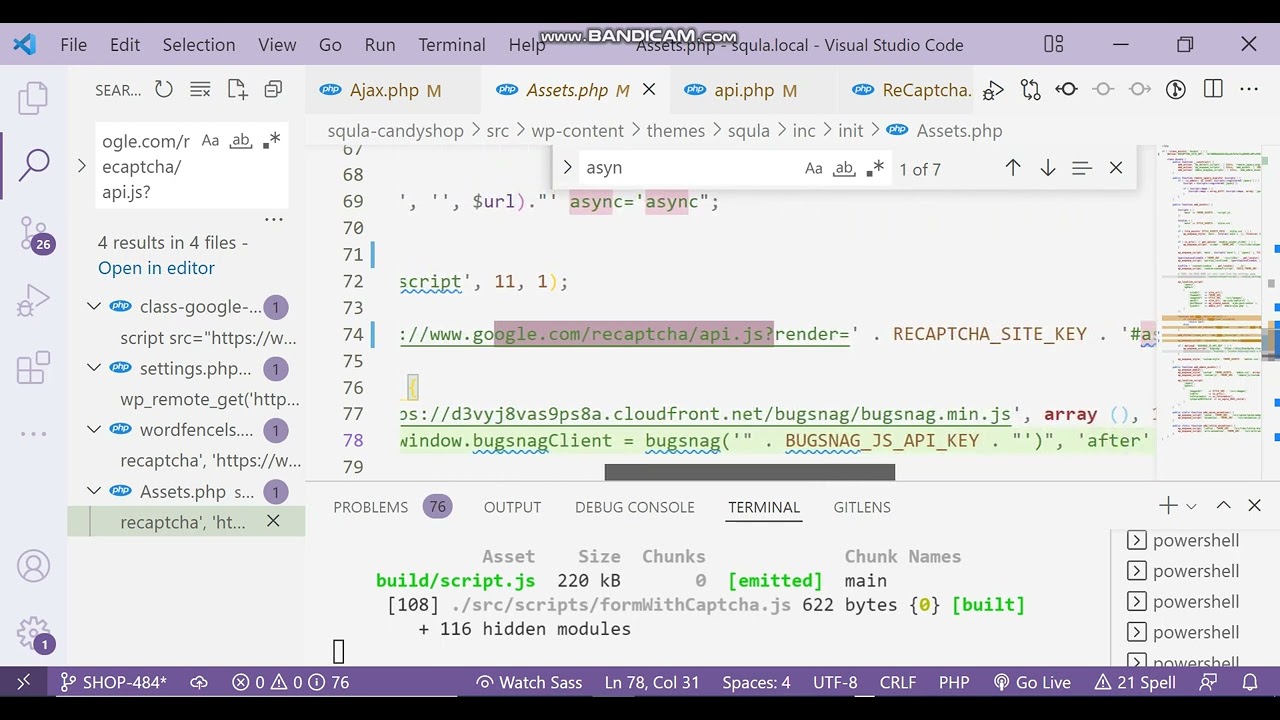Refresh search results
Viewport: 1280px width, 720px height.
point(164,90)
